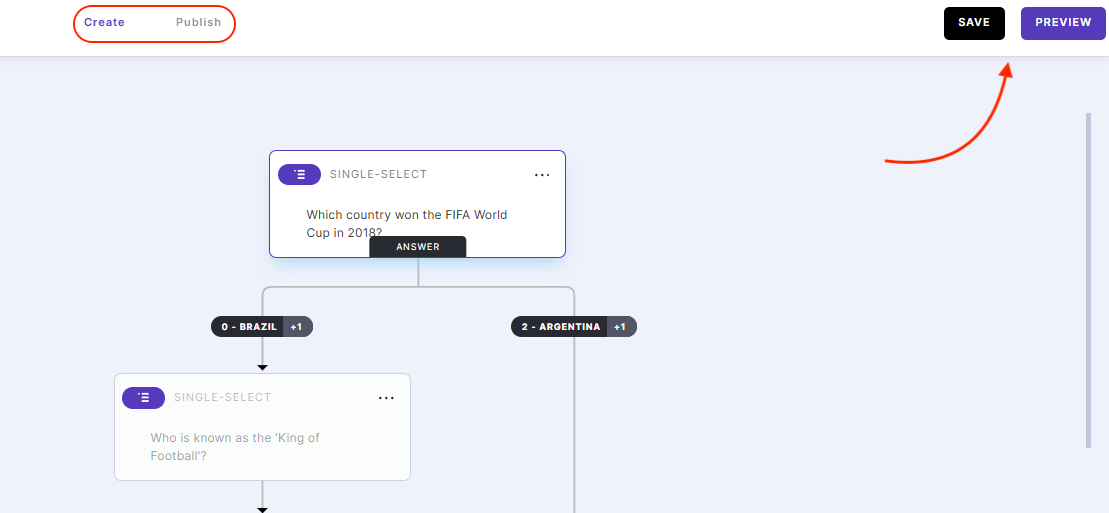Click the ANSWER label under World Cup question
Screen dimensions: 1109x513
click(x=418, y=247)
